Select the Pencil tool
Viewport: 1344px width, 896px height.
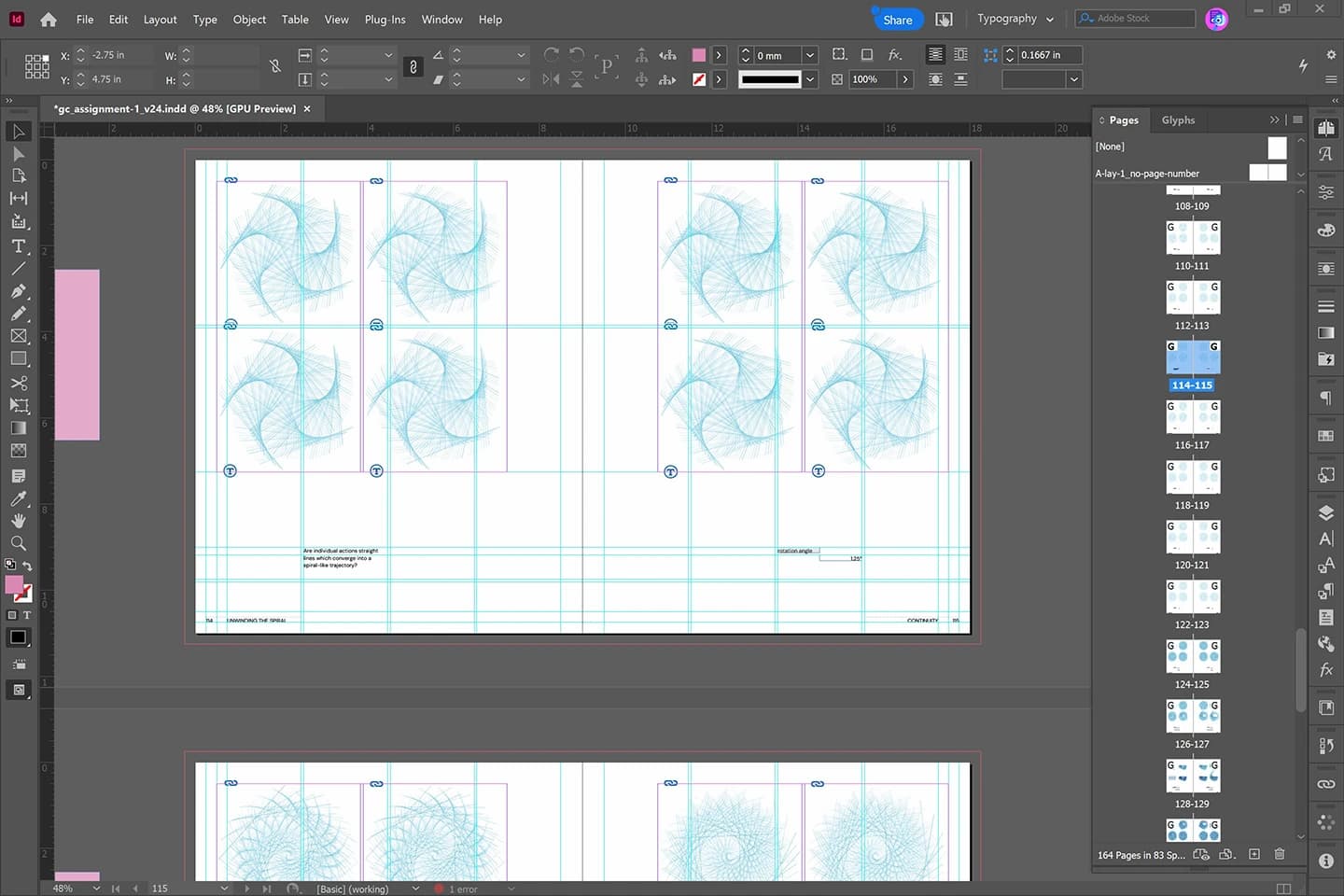[18, 314]
